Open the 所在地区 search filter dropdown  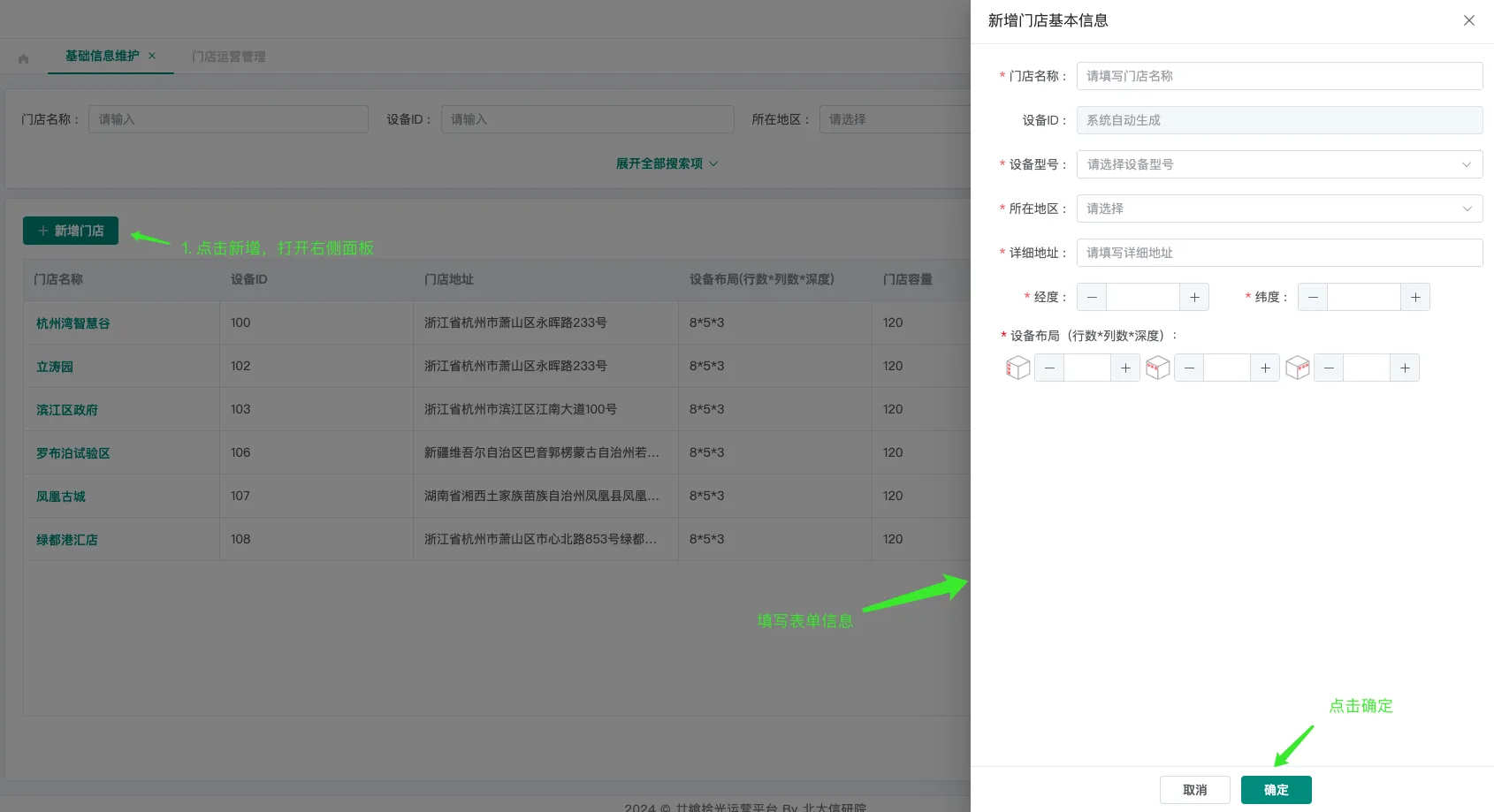[x=895, y=119]
